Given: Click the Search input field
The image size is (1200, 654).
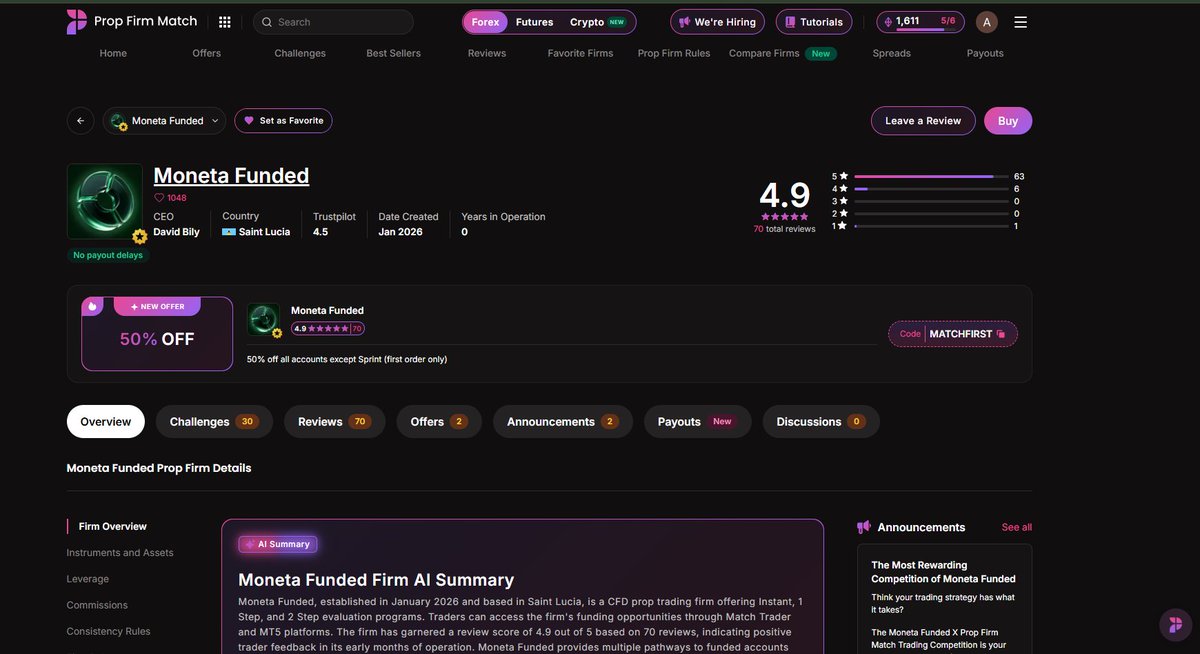Looking at the screenshot, I should pyautogui.click(x=333, y=22).
